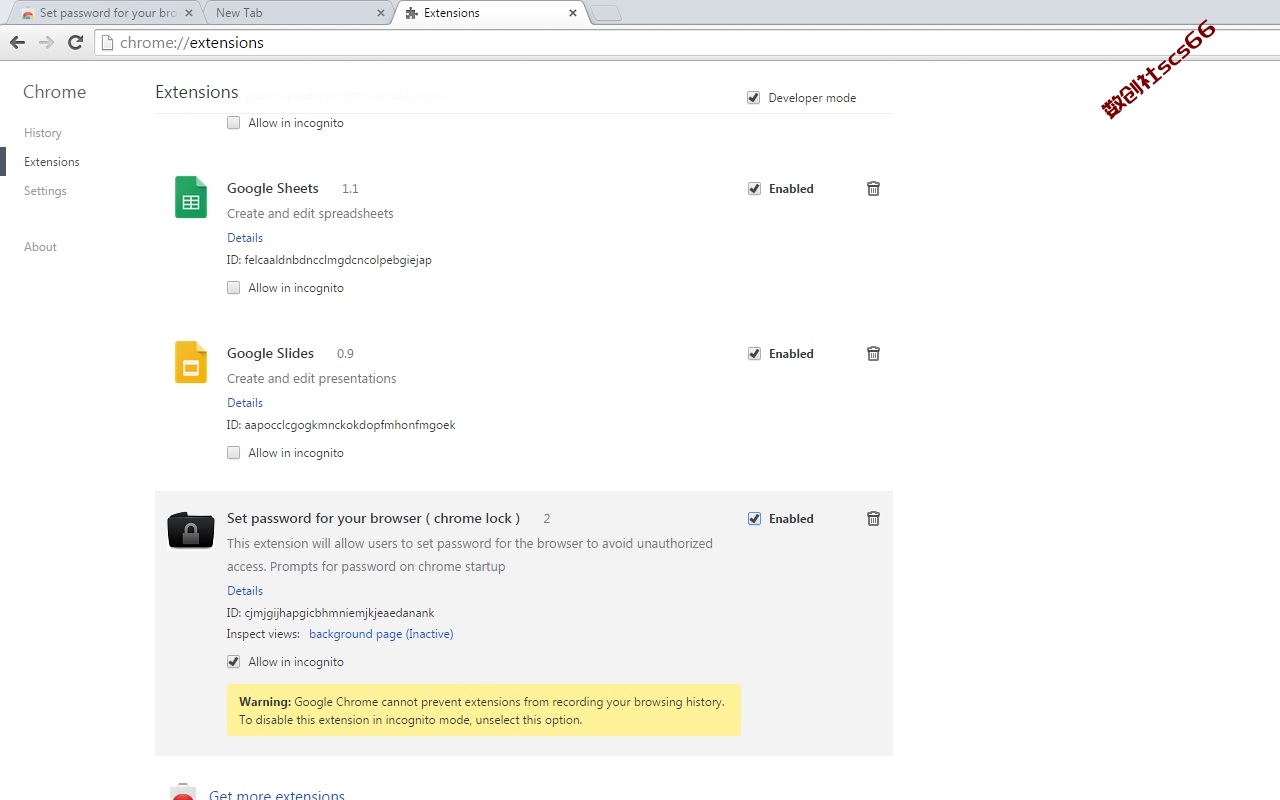Viewport: 1280px width, 800px height.
Task: Open History in the Chrome sidebar
Action: (43, 132)
